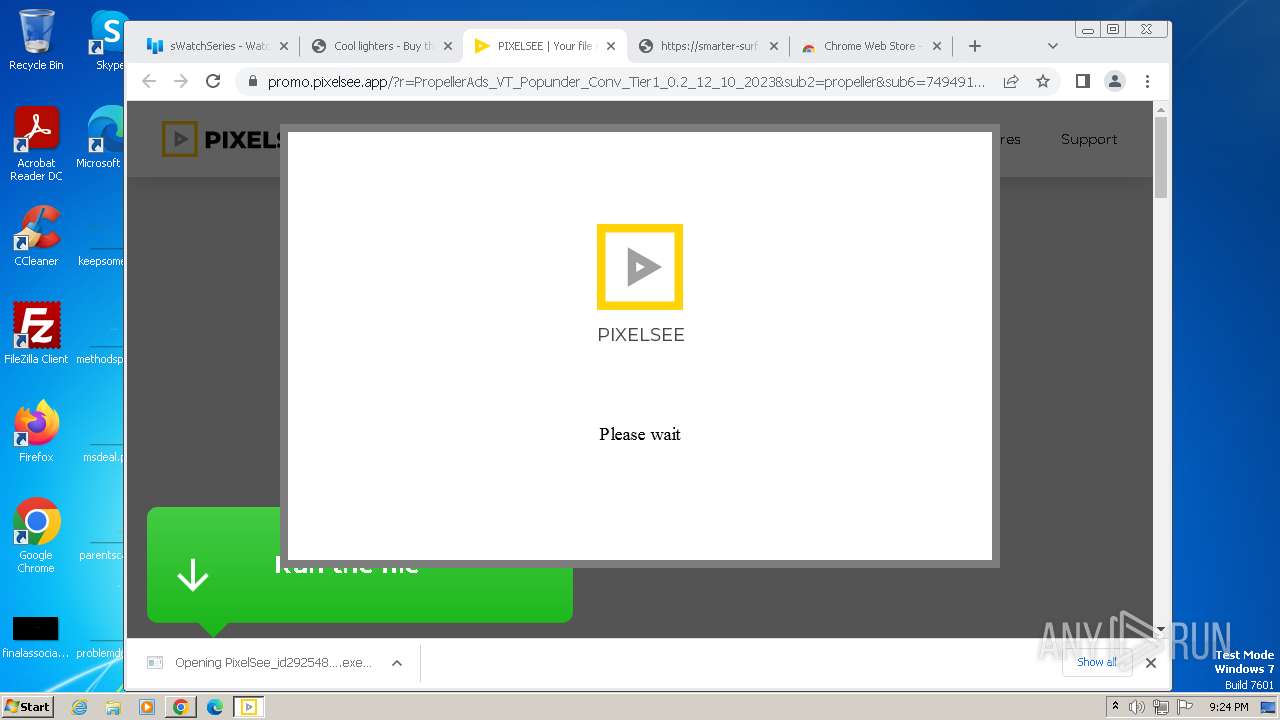Reload the current page

click(213, 81)
